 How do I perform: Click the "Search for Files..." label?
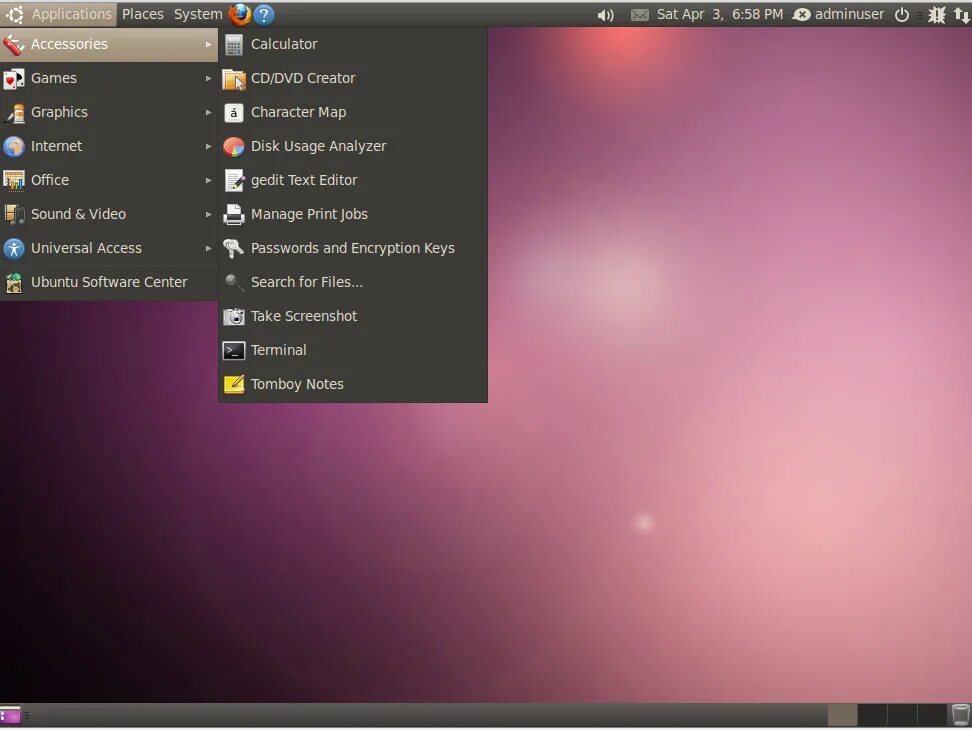point(307,283)
